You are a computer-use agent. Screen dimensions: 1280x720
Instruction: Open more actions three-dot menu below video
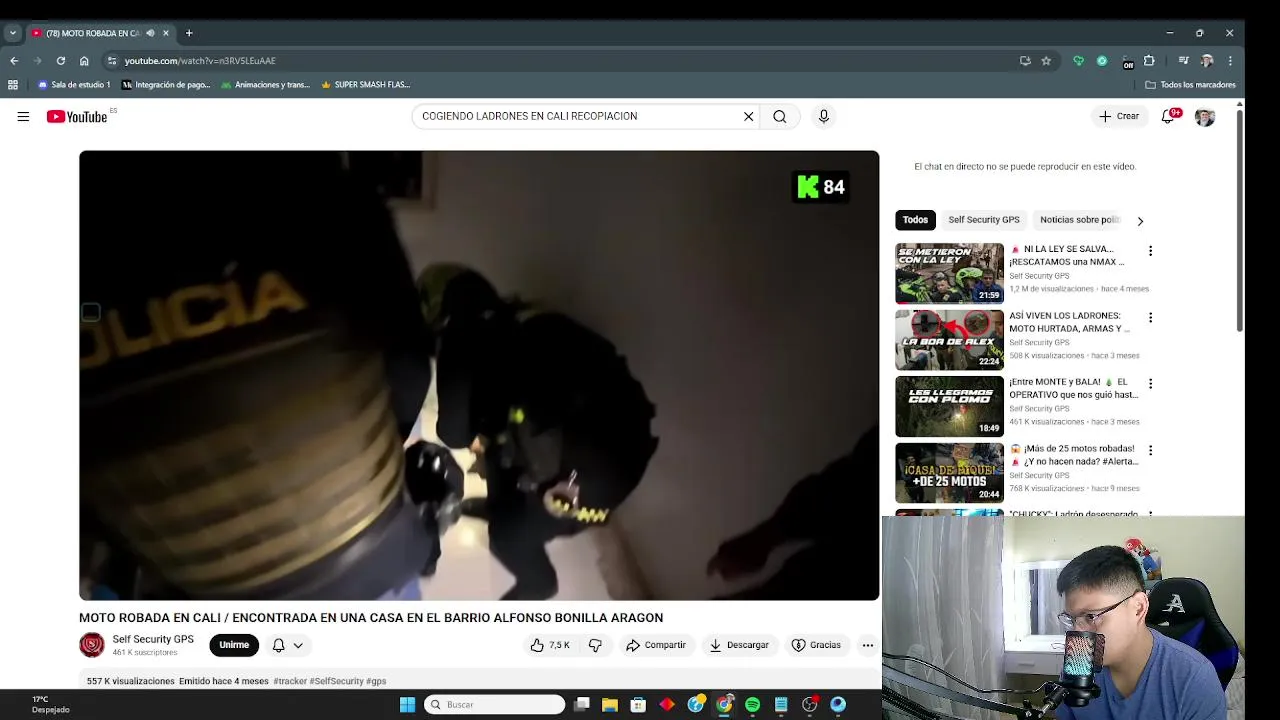(868, 645)
